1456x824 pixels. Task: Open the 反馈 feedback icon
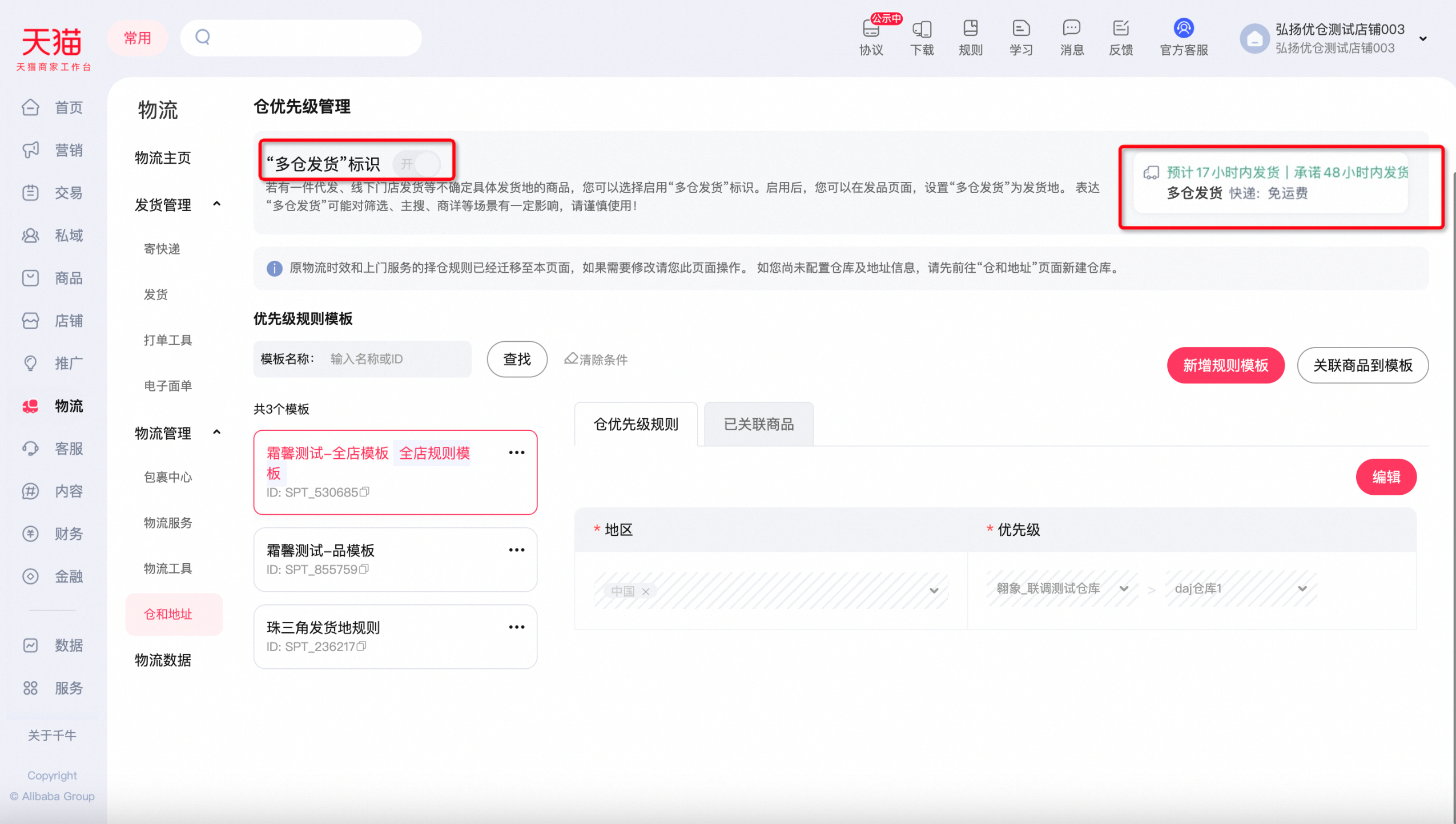1121,37
